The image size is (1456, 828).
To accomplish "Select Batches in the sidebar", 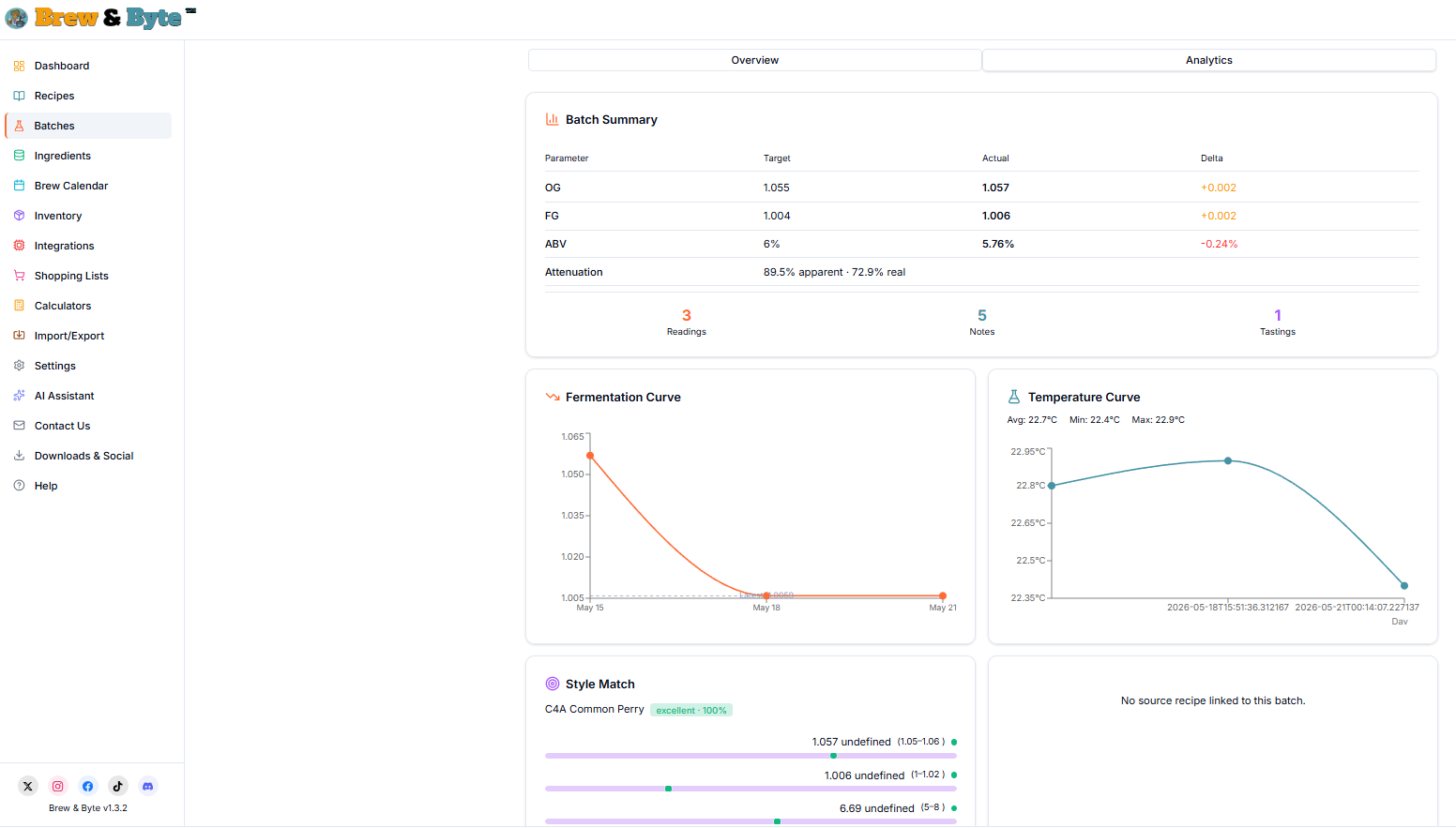I will [88, 126].
